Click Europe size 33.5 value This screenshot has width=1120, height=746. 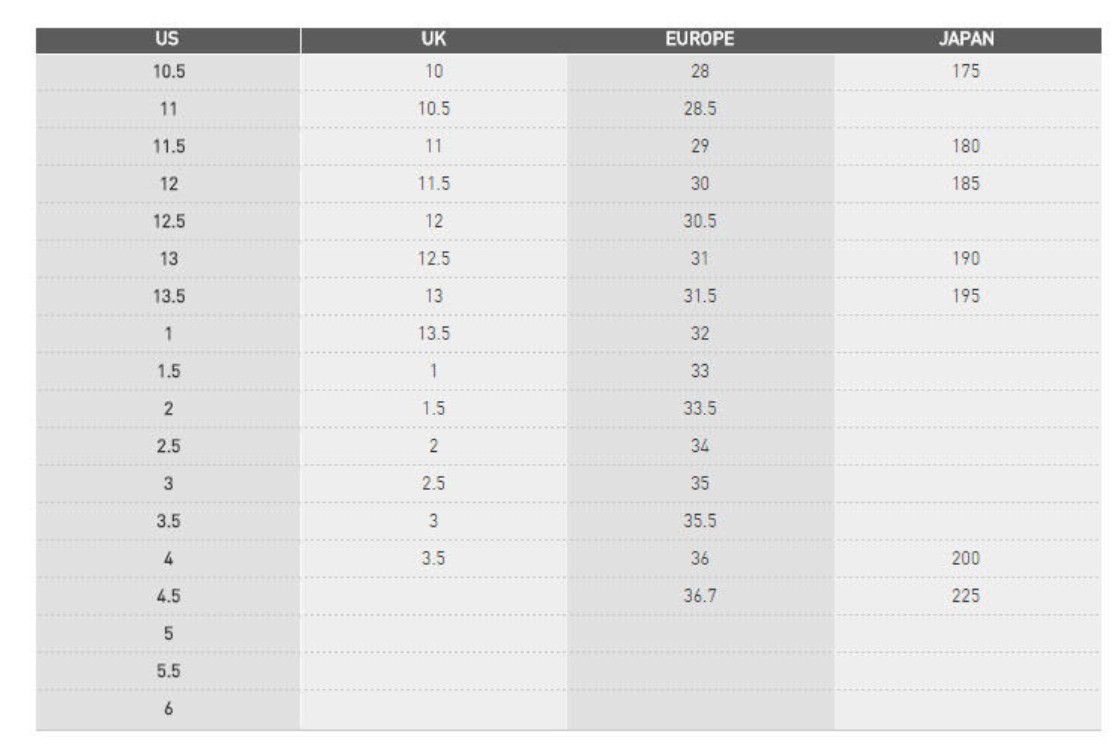coord(700,409)
